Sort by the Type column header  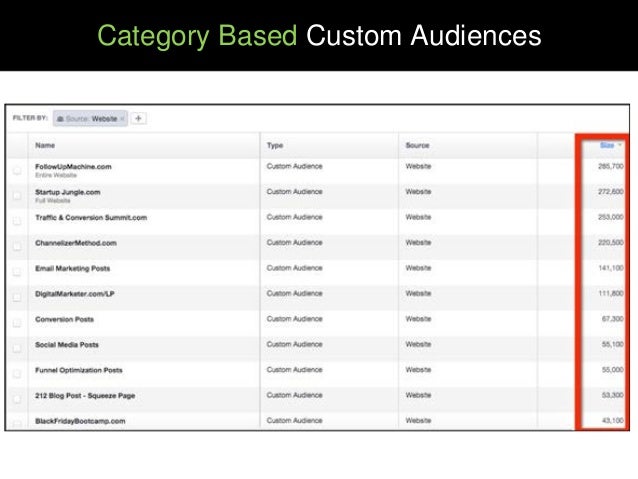[275, 145]
